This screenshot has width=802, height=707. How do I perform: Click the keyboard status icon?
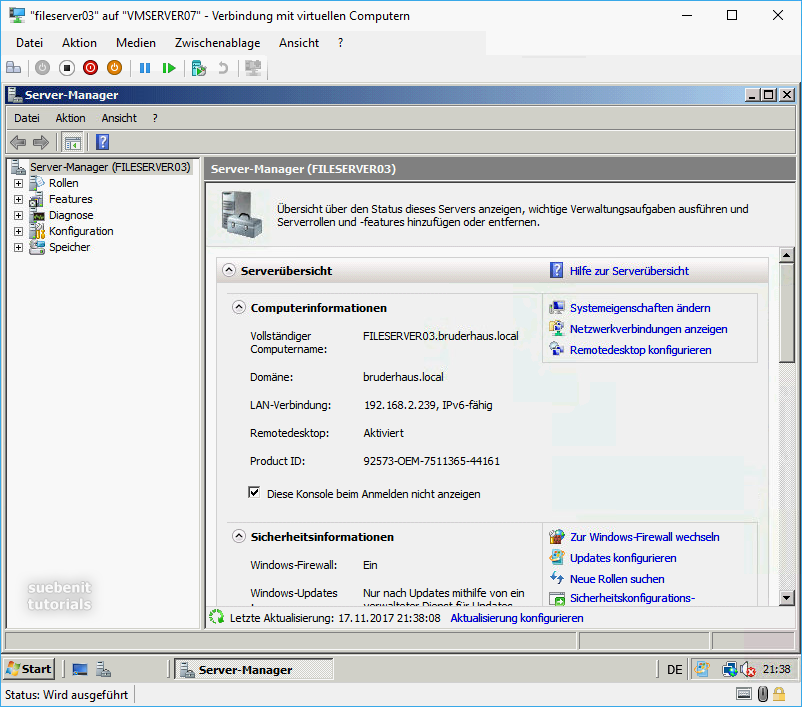coord(744,694)
